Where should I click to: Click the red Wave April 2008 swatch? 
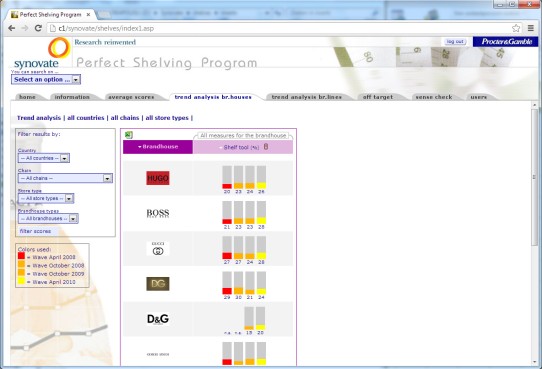click(21, 256)
